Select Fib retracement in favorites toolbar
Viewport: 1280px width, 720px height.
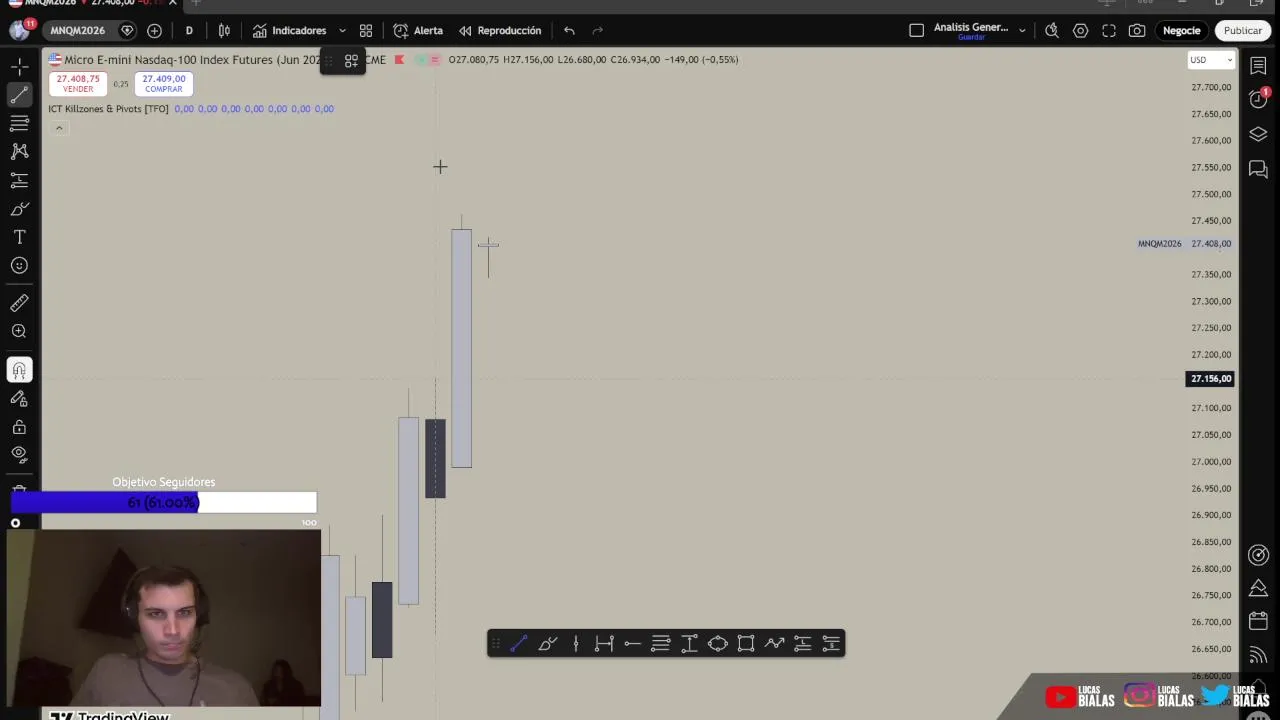pos(661,644)
